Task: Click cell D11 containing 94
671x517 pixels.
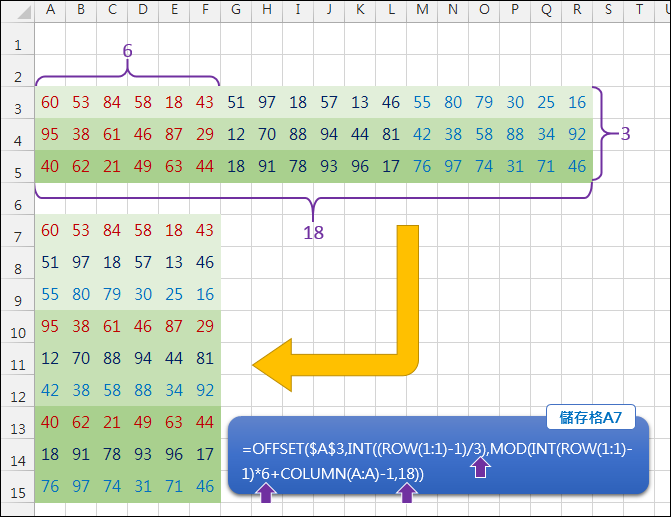Action: point(143,359)
